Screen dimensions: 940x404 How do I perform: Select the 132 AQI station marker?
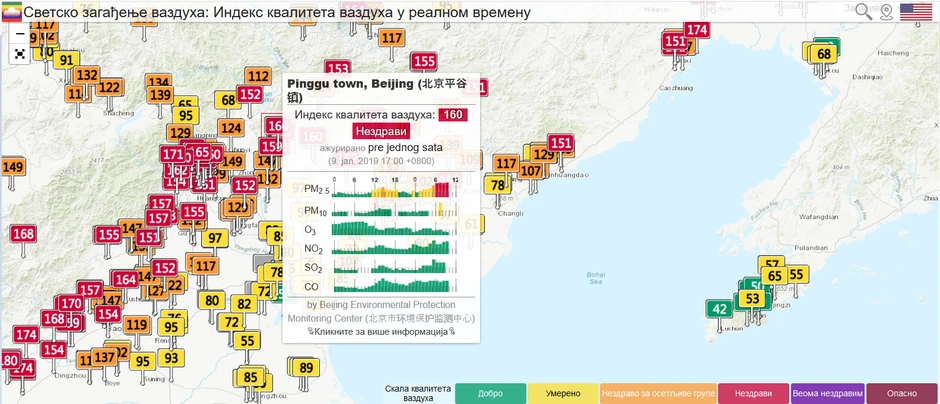(87, 76)
